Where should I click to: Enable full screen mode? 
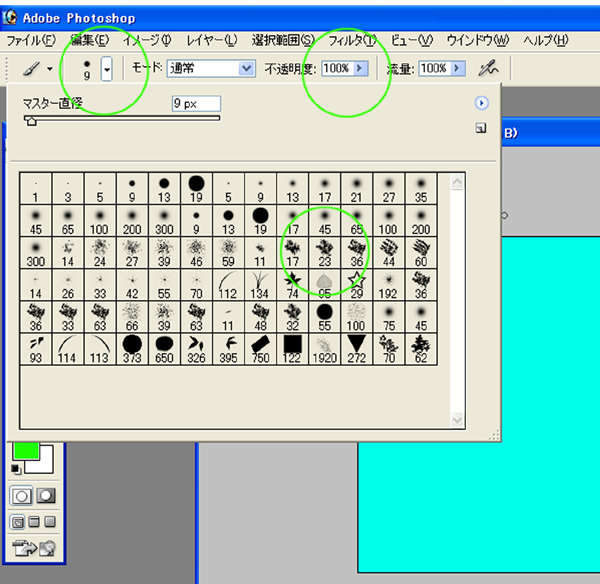50,522
